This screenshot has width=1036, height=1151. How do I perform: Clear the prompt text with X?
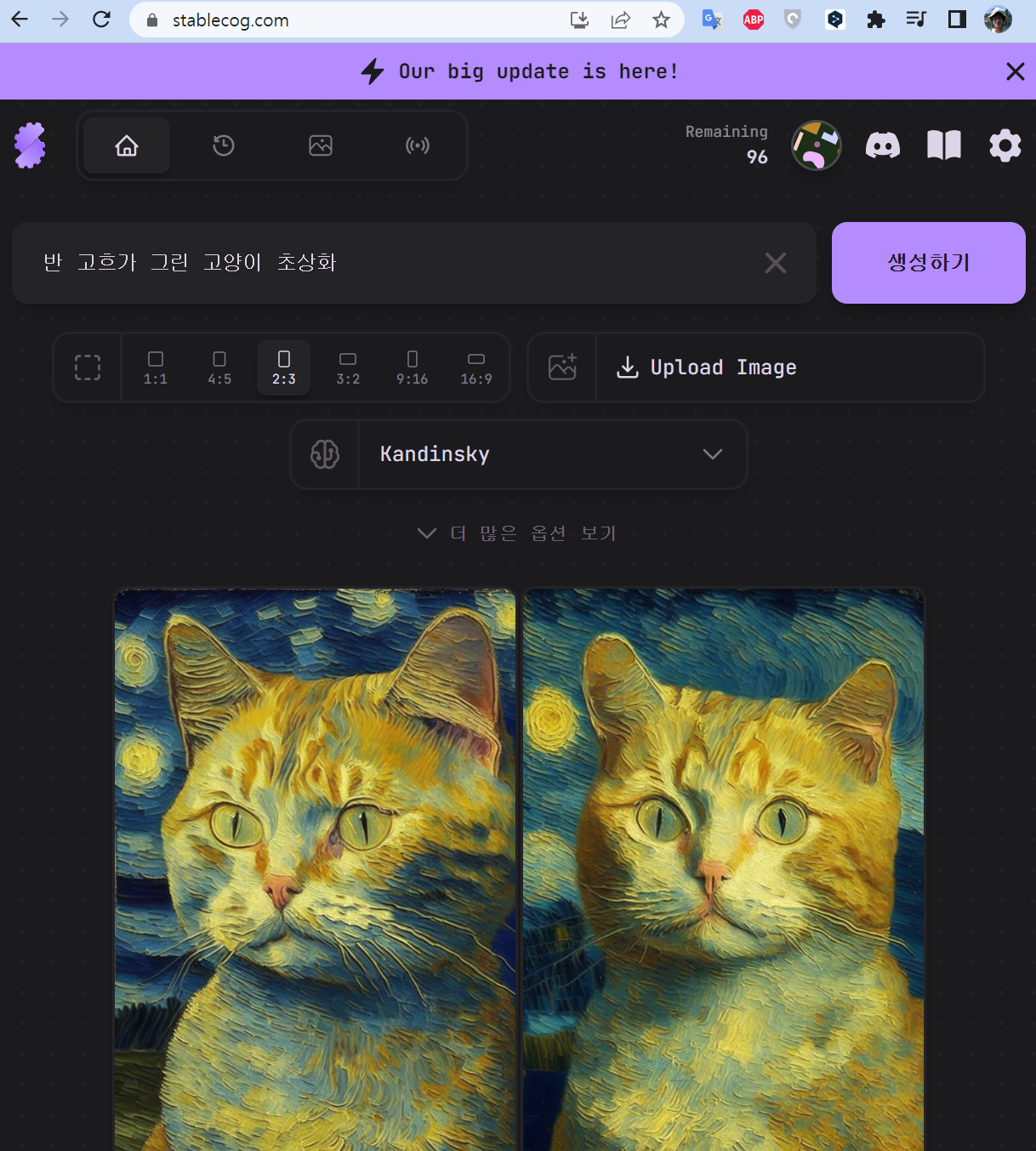click(776, 263)
